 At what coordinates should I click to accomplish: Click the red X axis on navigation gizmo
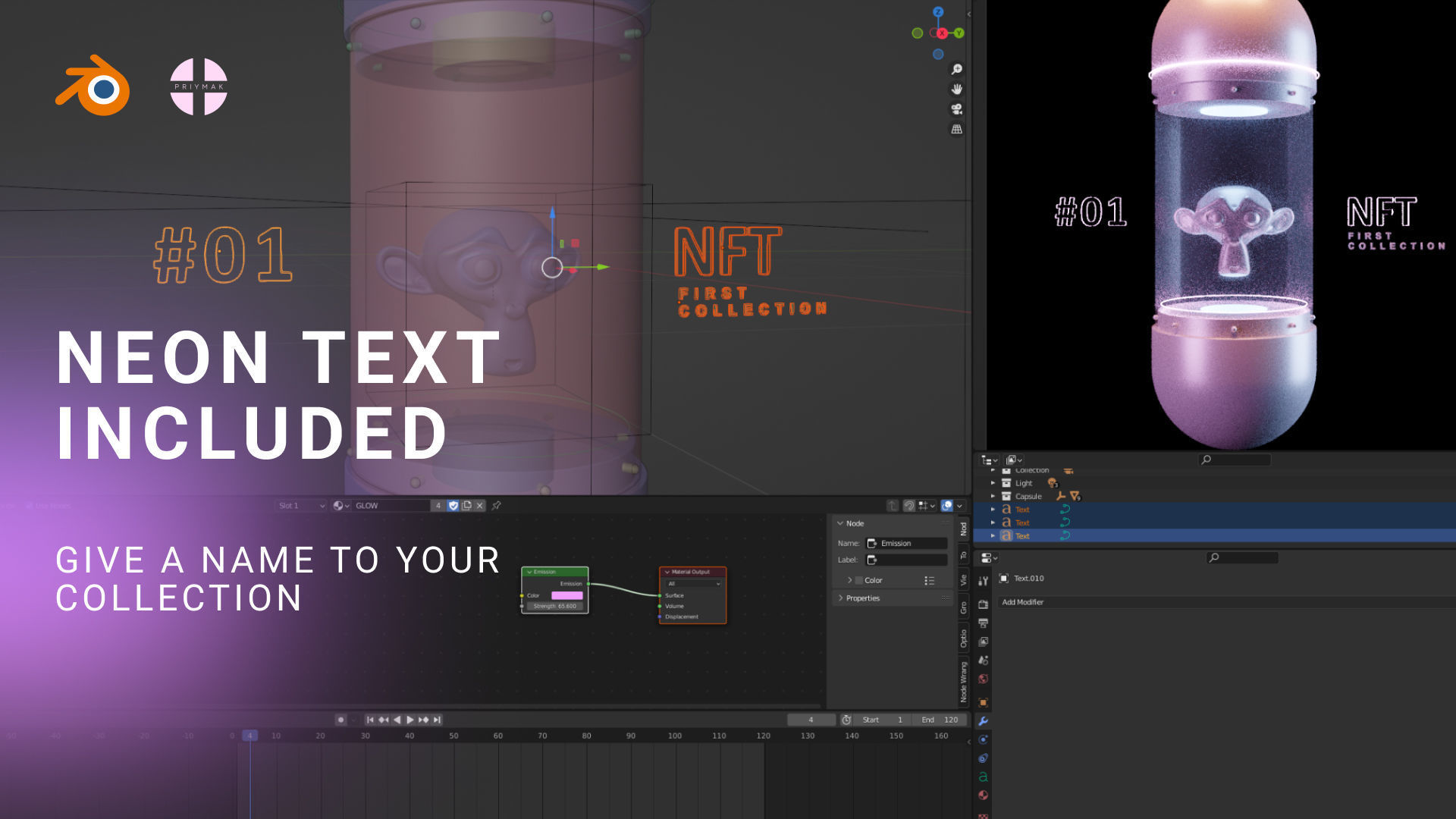click(942, 33)
